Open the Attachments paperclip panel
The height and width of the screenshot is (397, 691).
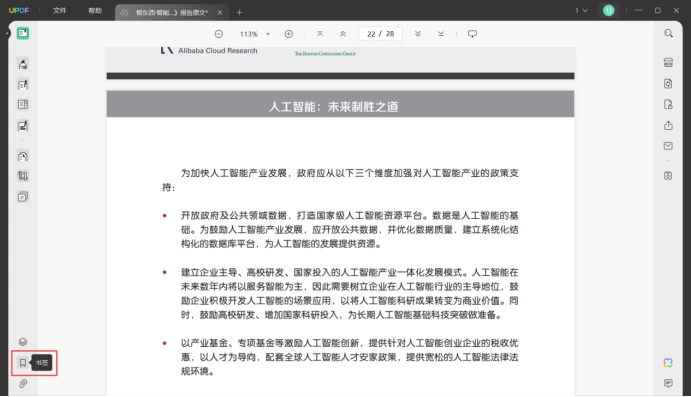[x=23, y=383]
